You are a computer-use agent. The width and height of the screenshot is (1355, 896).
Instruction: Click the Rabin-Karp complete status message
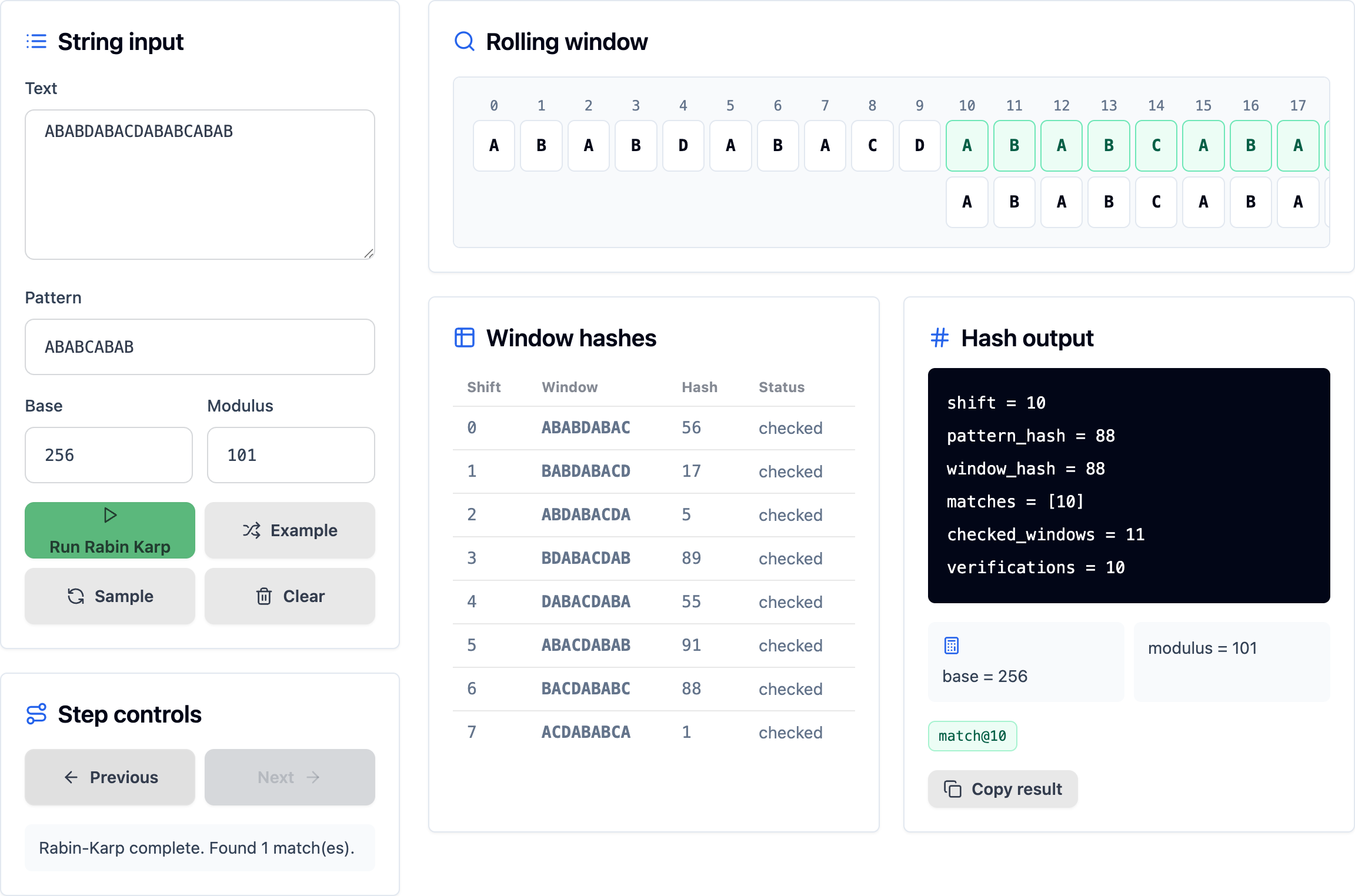click(200, 848)
